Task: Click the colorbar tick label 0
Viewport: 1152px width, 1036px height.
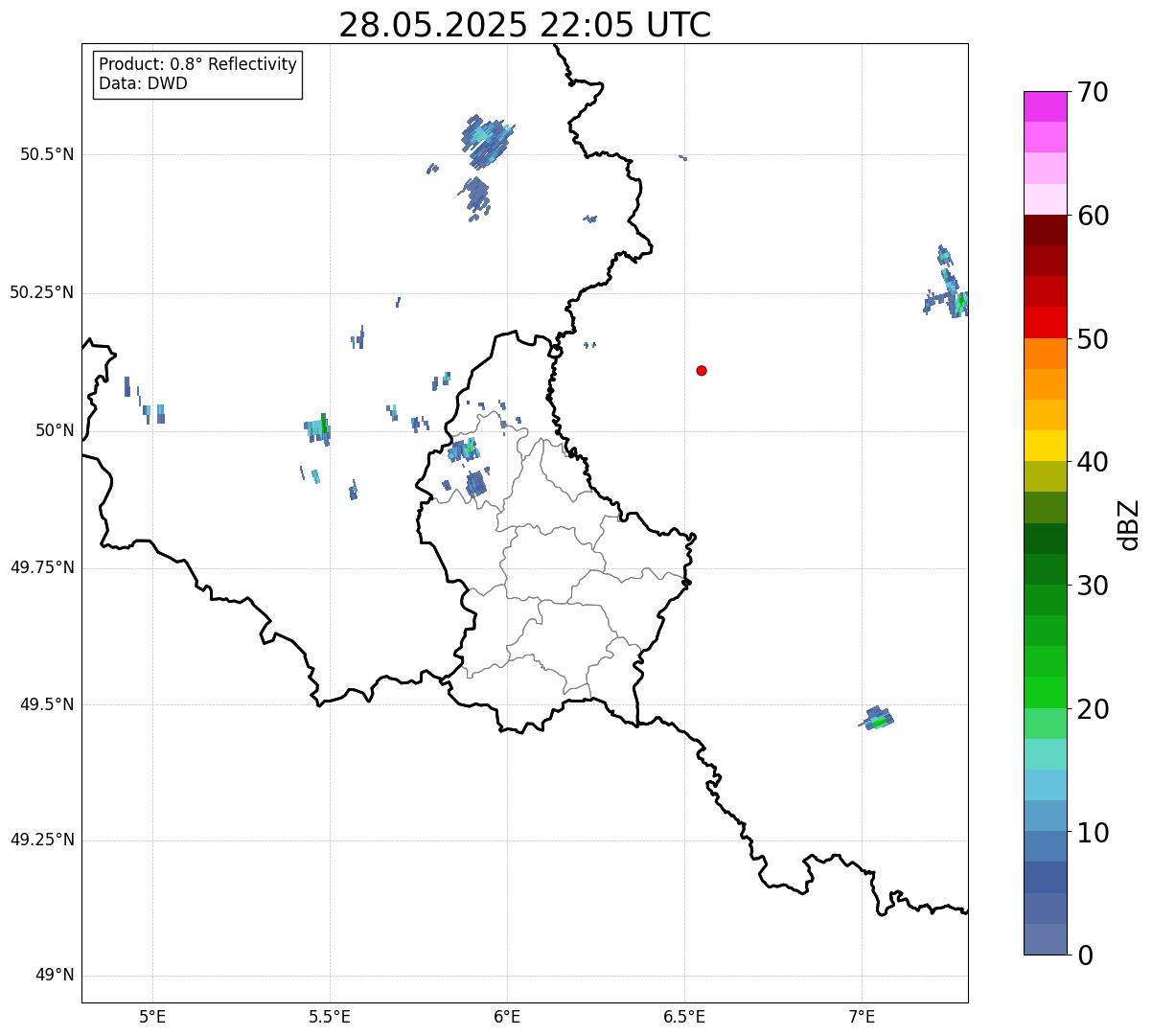Action: (1085, 955)
